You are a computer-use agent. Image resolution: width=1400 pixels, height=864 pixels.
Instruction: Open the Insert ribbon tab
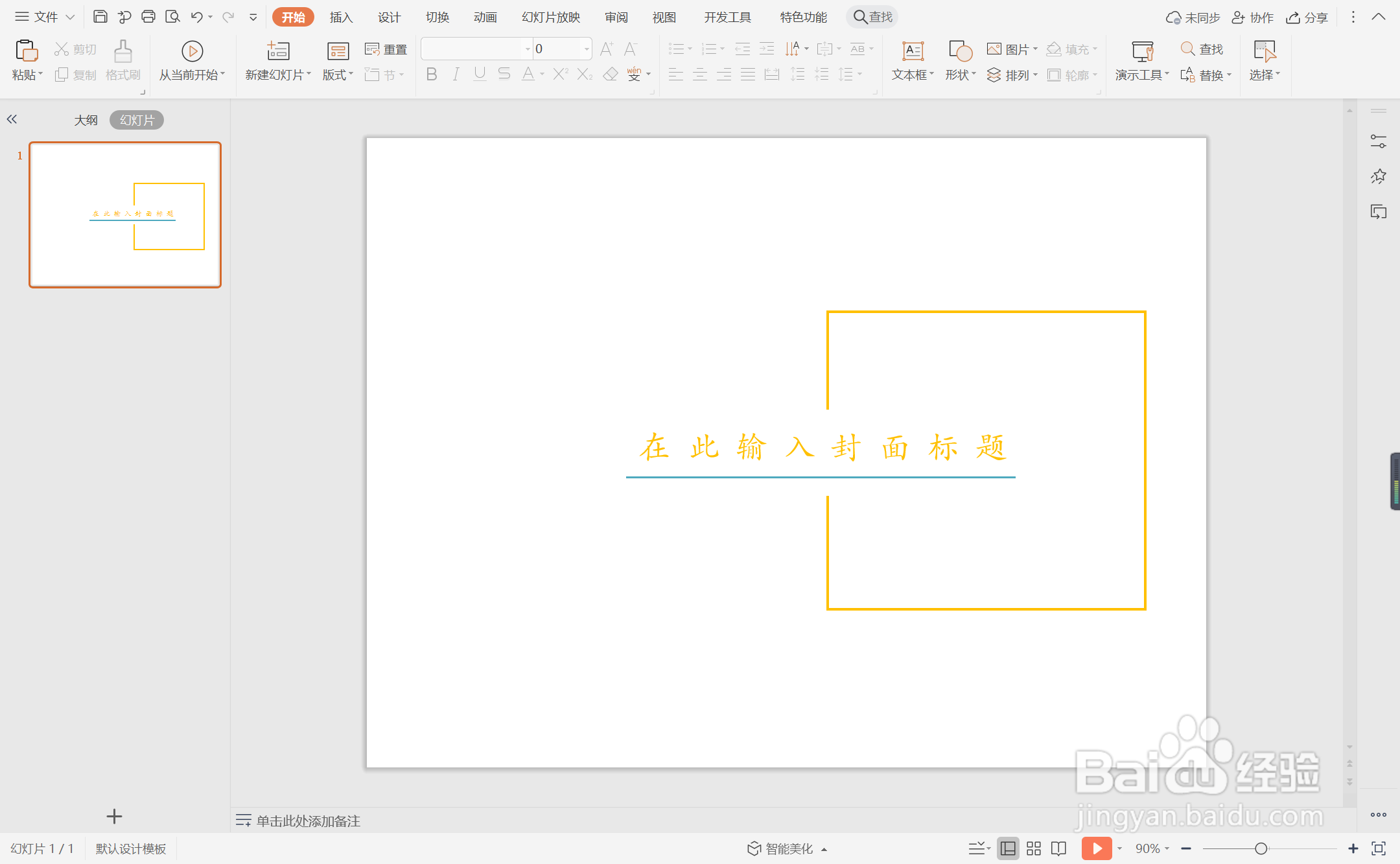coord(341,18)
